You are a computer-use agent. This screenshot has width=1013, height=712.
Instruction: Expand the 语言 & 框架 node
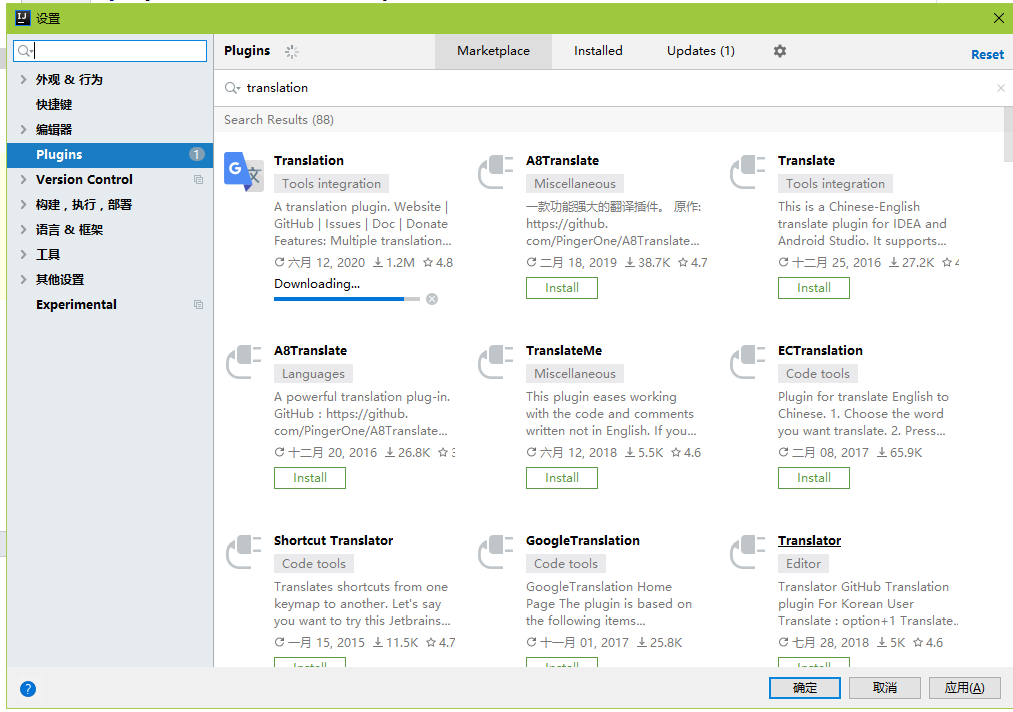point(23,229)
